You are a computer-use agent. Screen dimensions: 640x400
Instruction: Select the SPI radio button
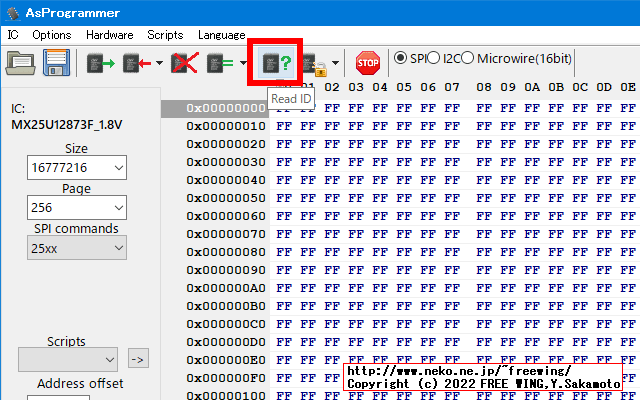coord(400,58)
